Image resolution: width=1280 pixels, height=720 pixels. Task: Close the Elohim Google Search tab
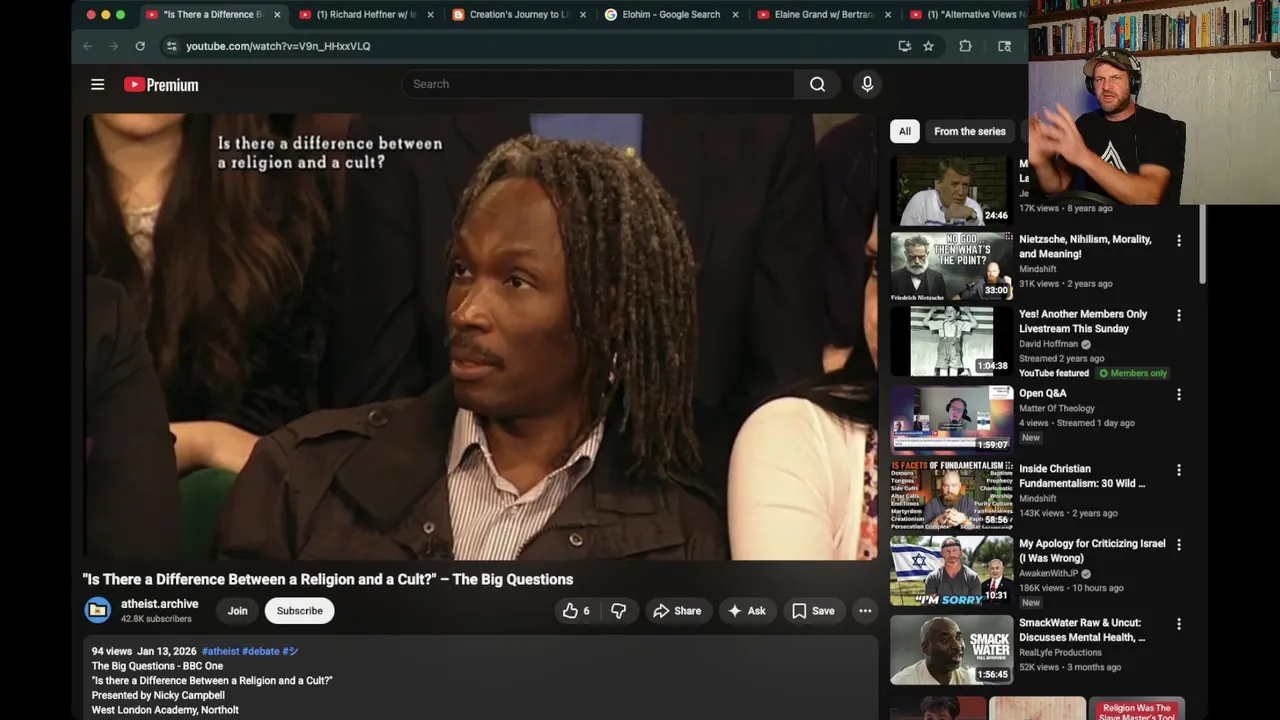pyautogui.click(x=736, y=15)
